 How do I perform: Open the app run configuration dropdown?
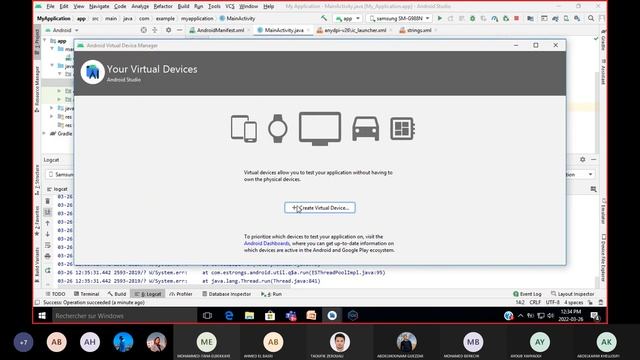[348, 18]
